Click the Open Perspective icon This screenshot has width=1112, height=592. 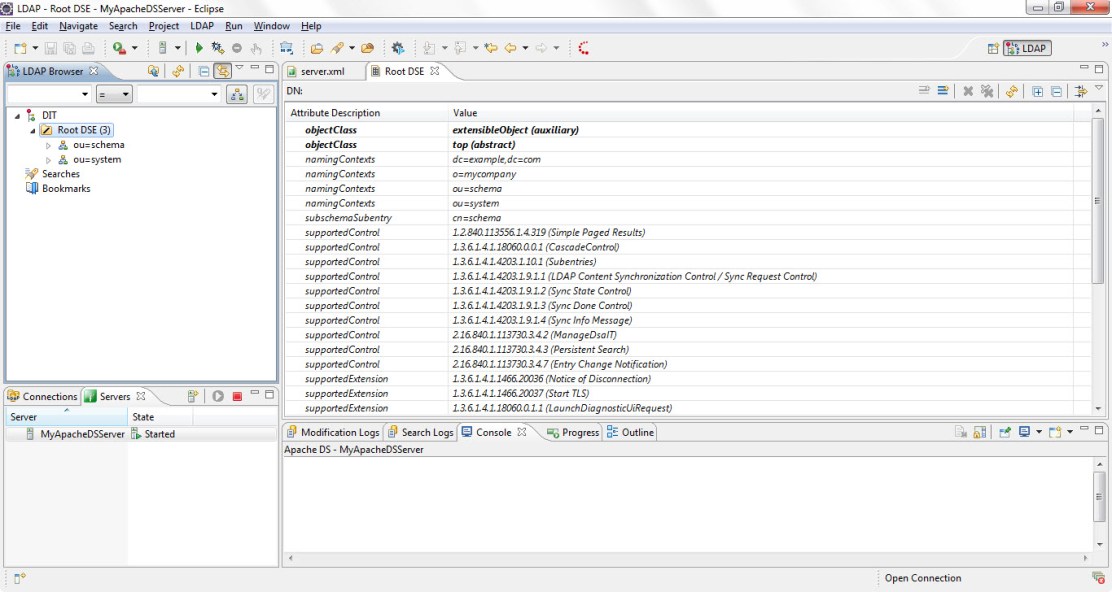point(993,48)
